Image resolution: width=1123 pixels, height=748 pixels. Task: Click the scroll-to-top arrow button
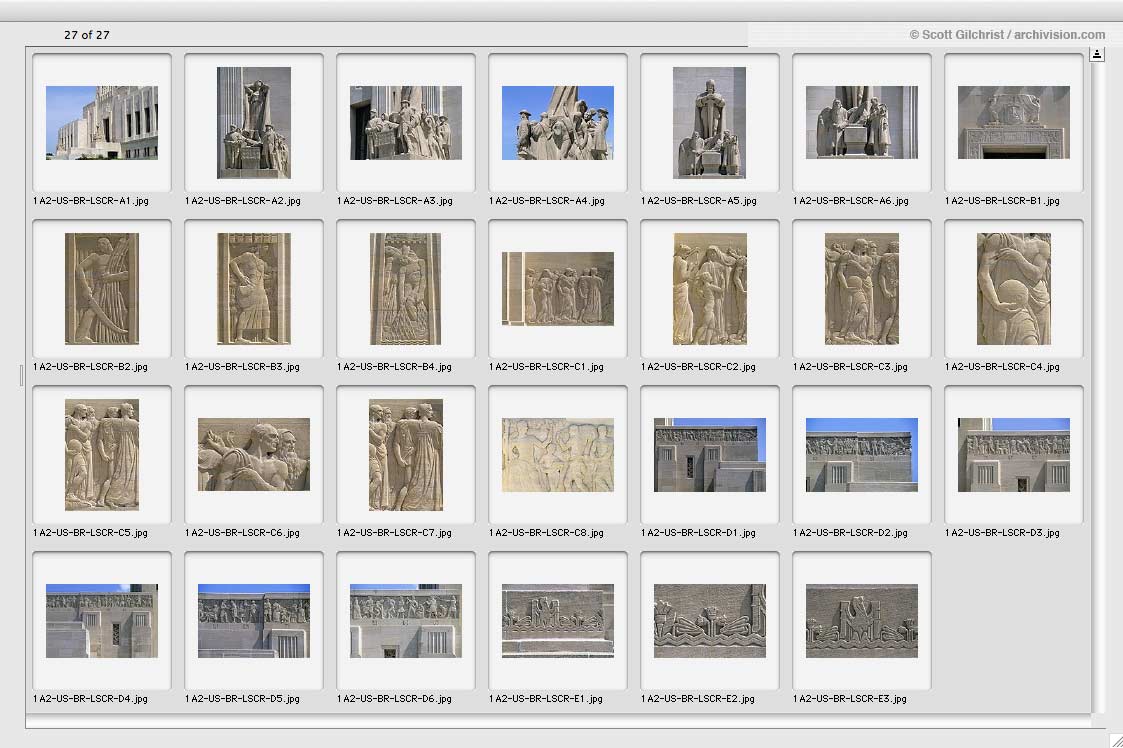point(1097,54)
